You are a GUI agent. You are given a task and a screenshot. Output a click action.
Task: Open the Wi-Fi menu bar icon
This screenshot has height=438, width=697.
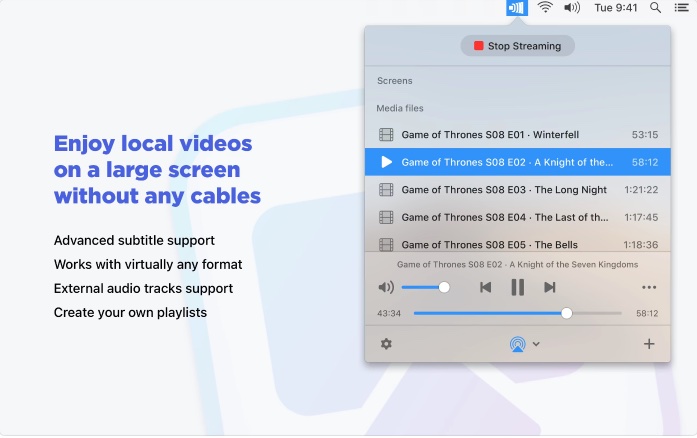(545, 8)
